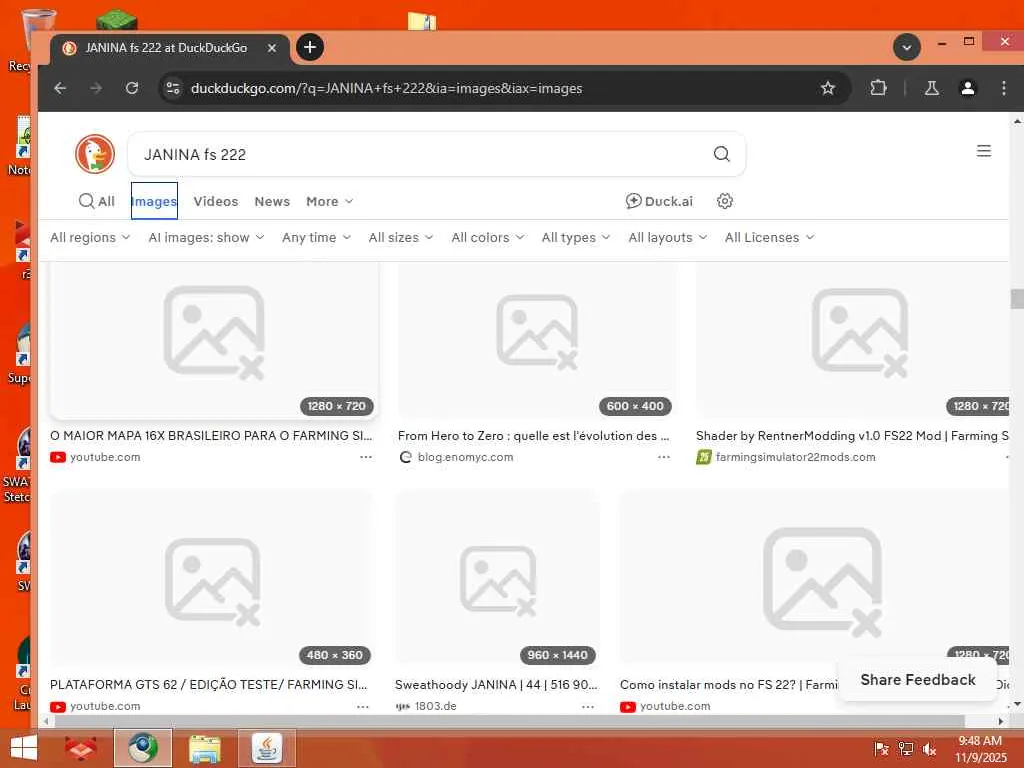
Task: Open the Extensions puzzle icon
Action: coord(878,88)
